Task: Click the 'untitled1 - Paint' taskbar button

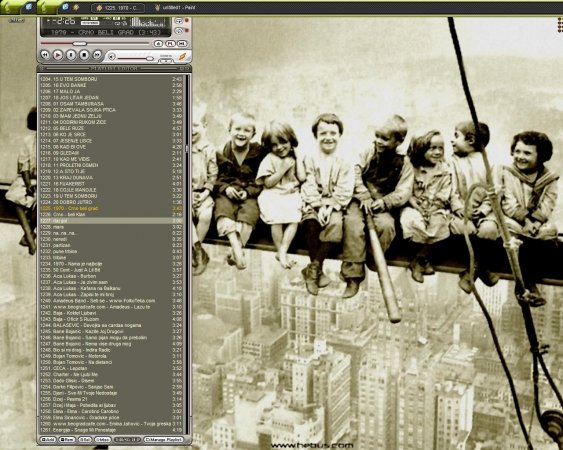Action: click(x=175, y=8)
